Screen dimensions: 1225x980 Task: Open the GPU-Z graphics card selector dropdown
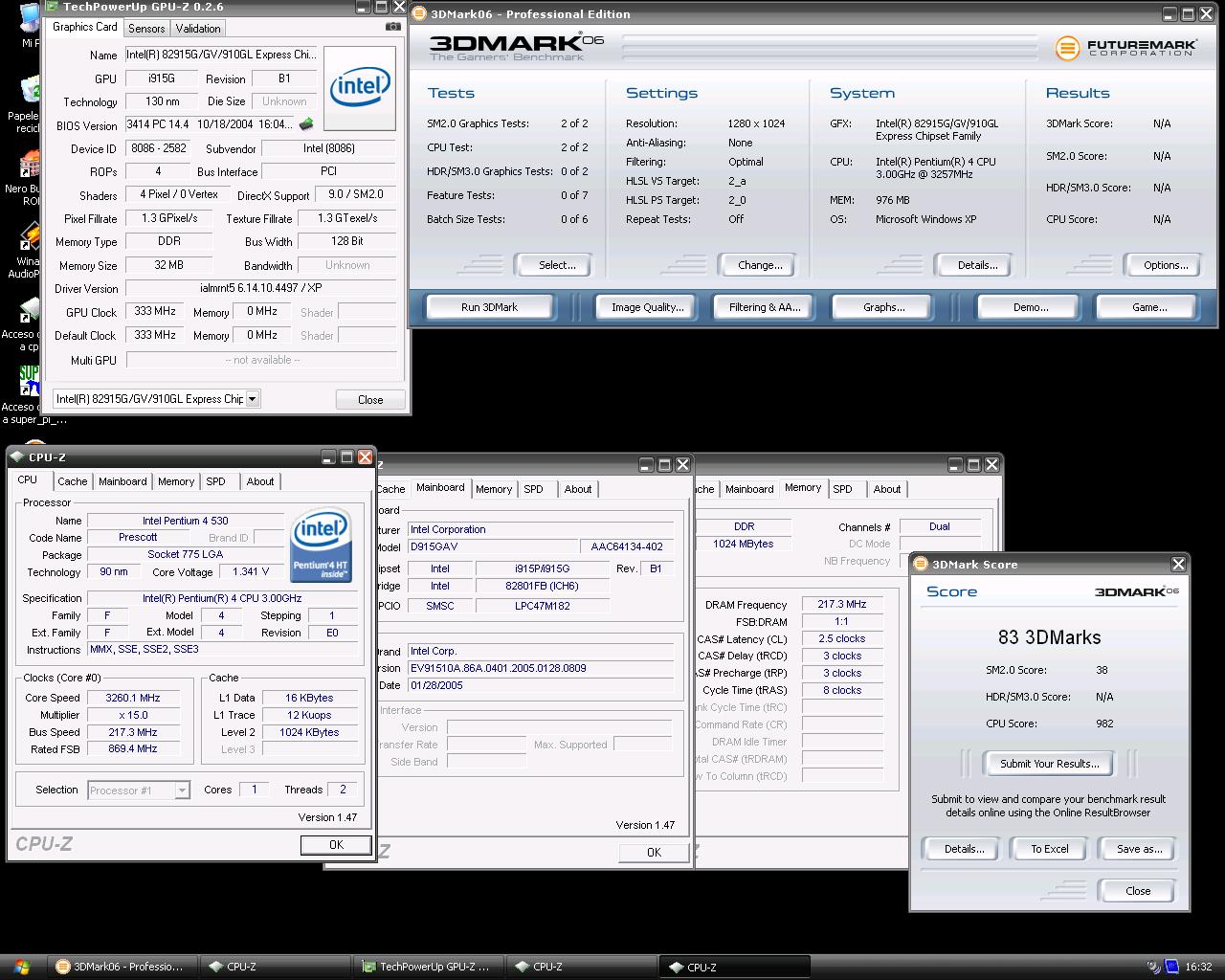pyautogui.click(x=252, y=399)
